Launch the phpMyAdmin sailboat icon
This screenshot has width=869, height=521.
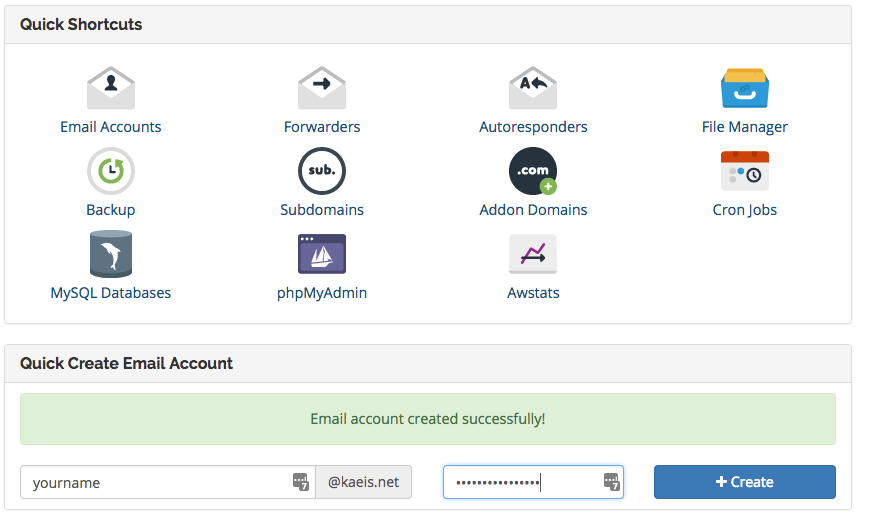322,254
